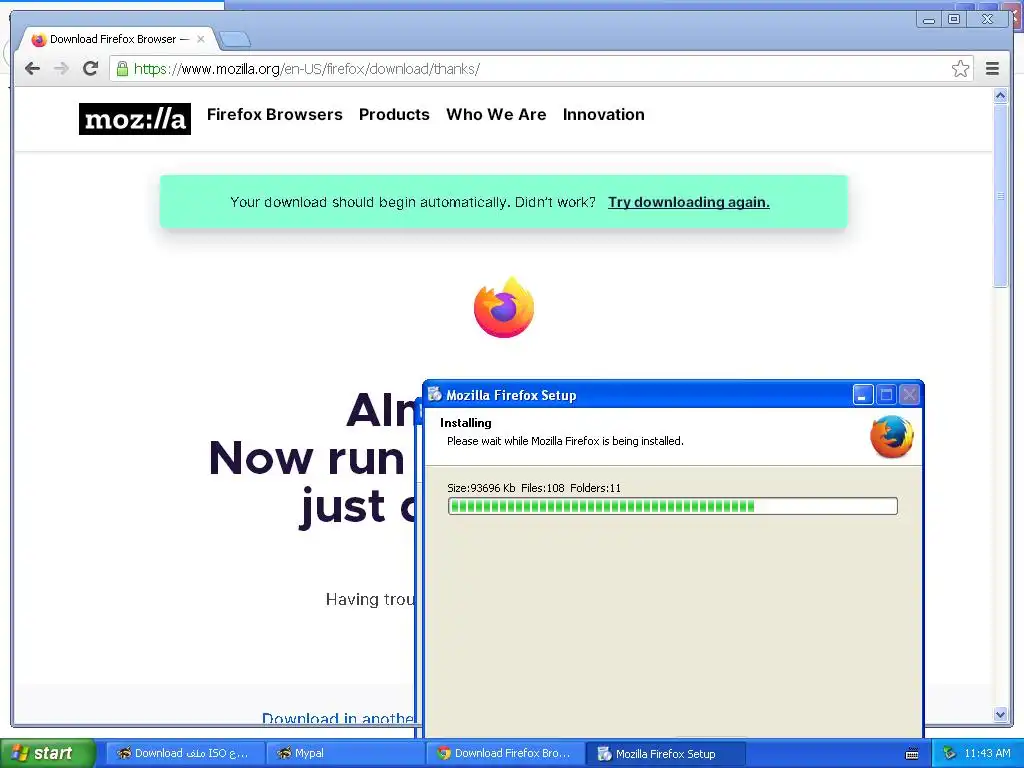1024x768 pixels.
Task: Switch to Download Firefox Bro... taskbar item
Action: click(504, 753)
